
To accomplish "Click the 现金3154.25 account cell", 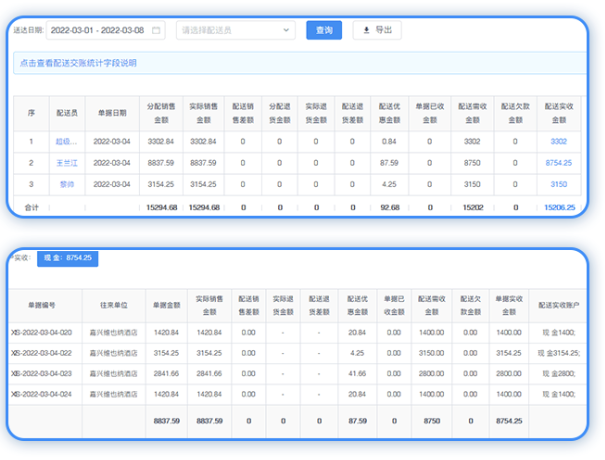I will [x=559, y=353].
